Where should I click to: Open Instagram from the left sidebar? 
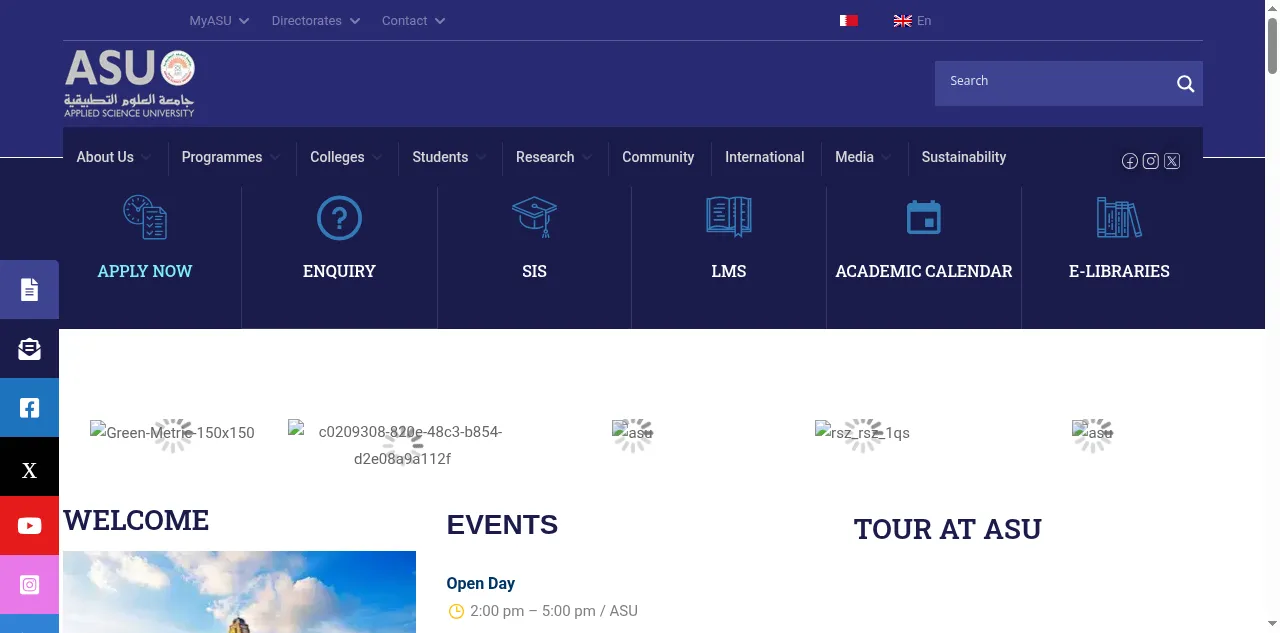pyautogui.click(x=29, y=585)
